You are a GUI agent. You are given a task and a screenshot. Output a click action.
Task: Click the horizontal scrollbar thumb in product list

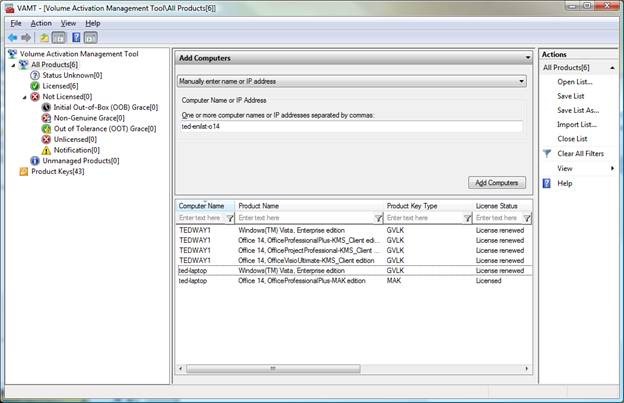point(273,369)
